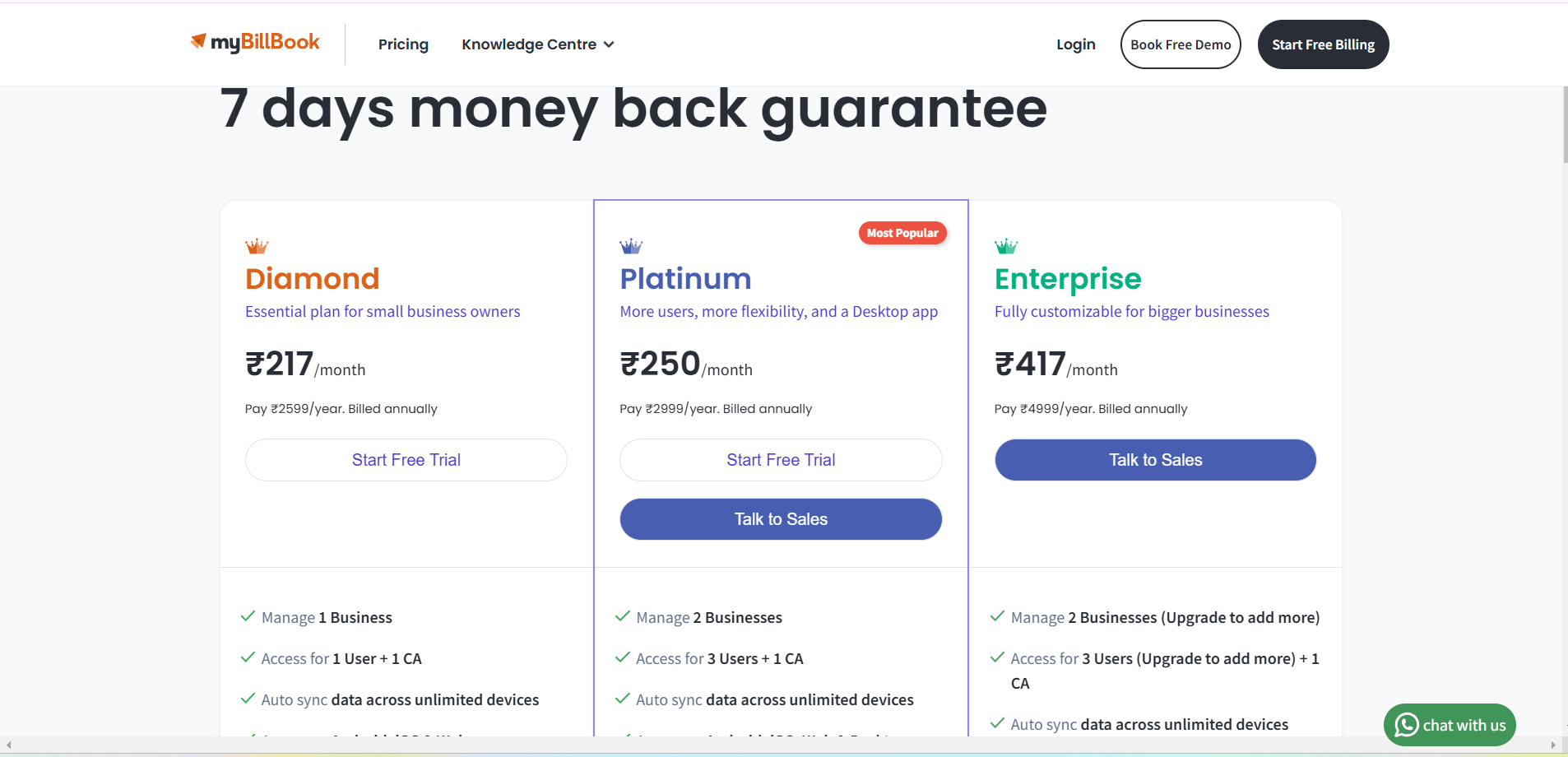
Task: Open the Knowledge Centre menu
Action: [529, 44]
